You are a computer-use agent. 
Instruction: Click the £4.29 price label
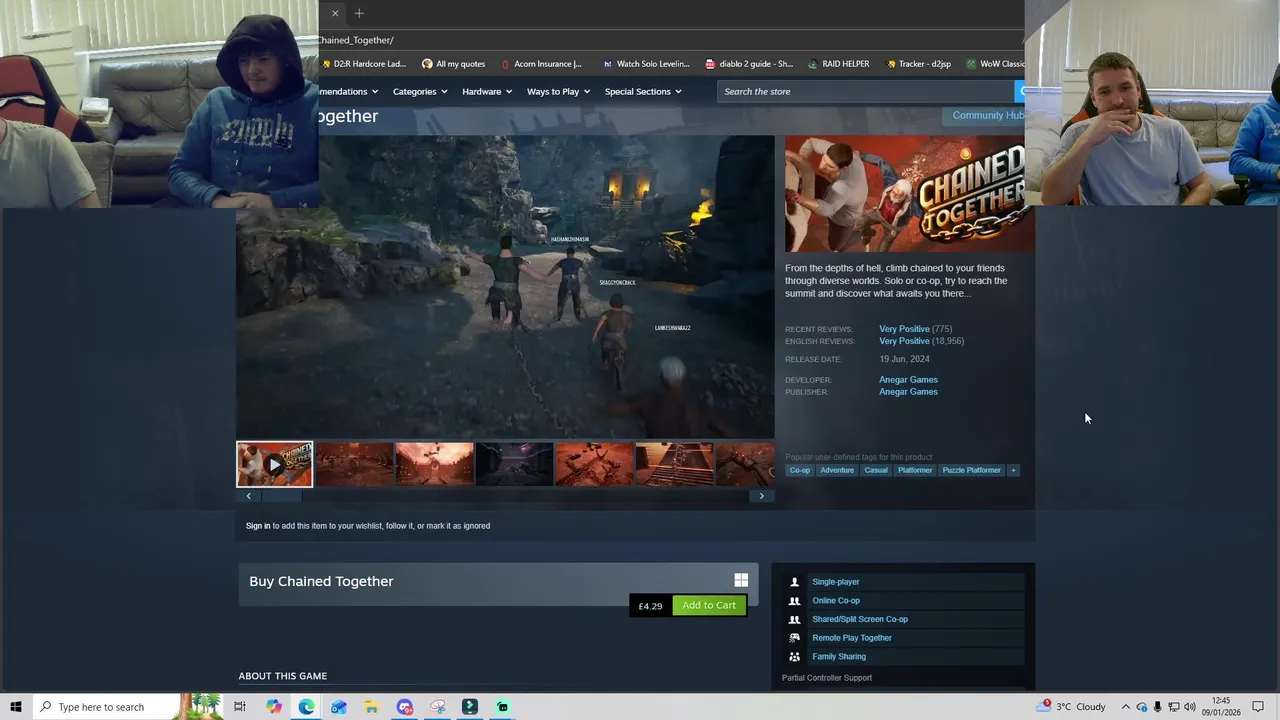click(x=650, y=606)
